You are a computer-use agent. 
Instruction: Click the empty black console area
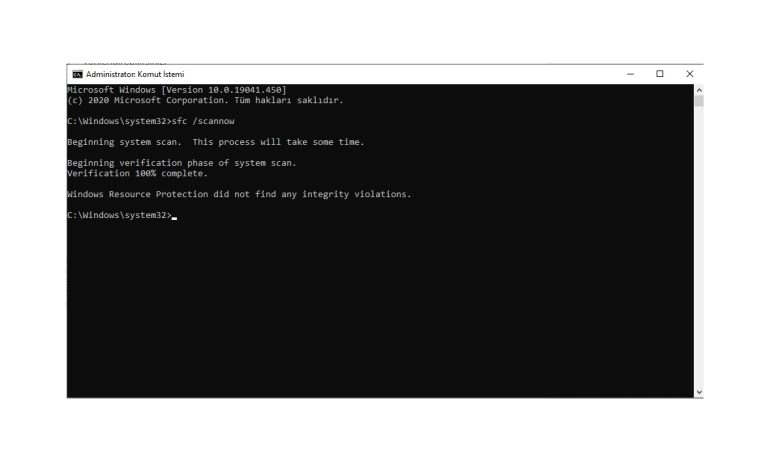[x=380, y=308]
